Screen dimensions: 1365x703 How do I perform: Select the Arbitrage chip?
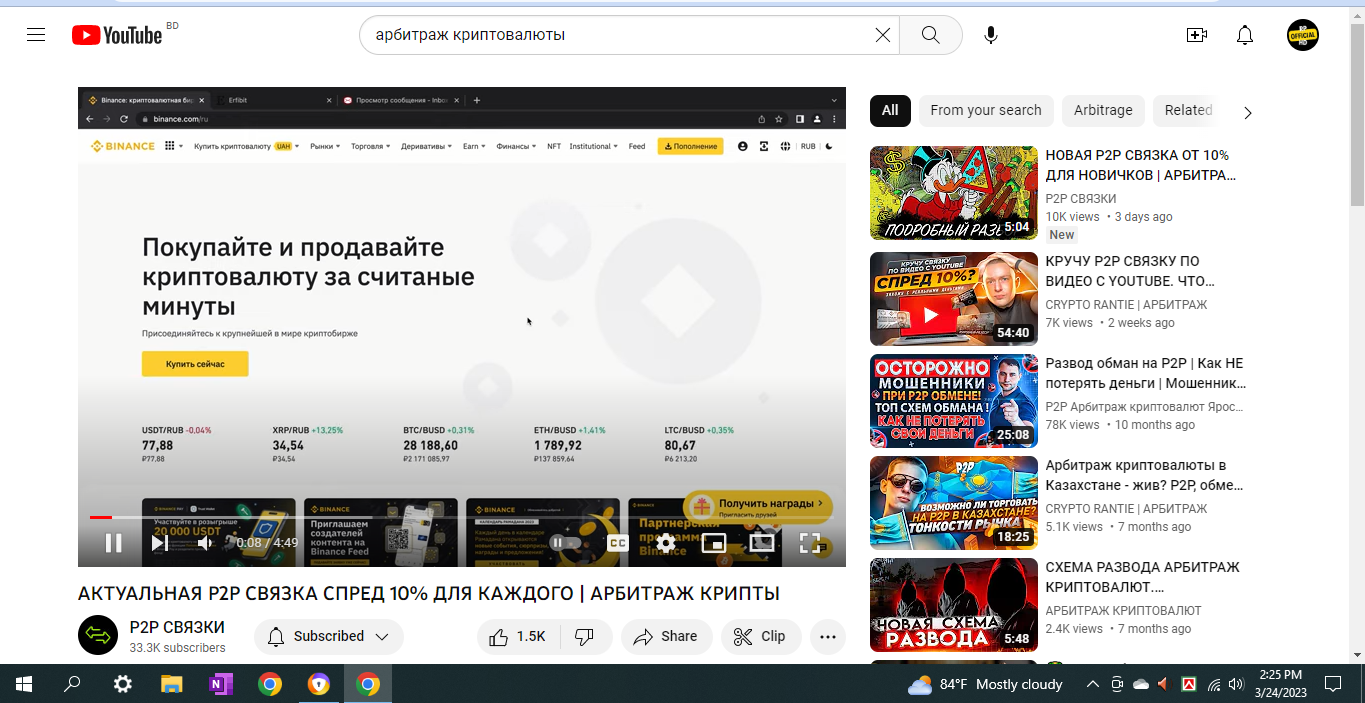[x=1103, y=110]
